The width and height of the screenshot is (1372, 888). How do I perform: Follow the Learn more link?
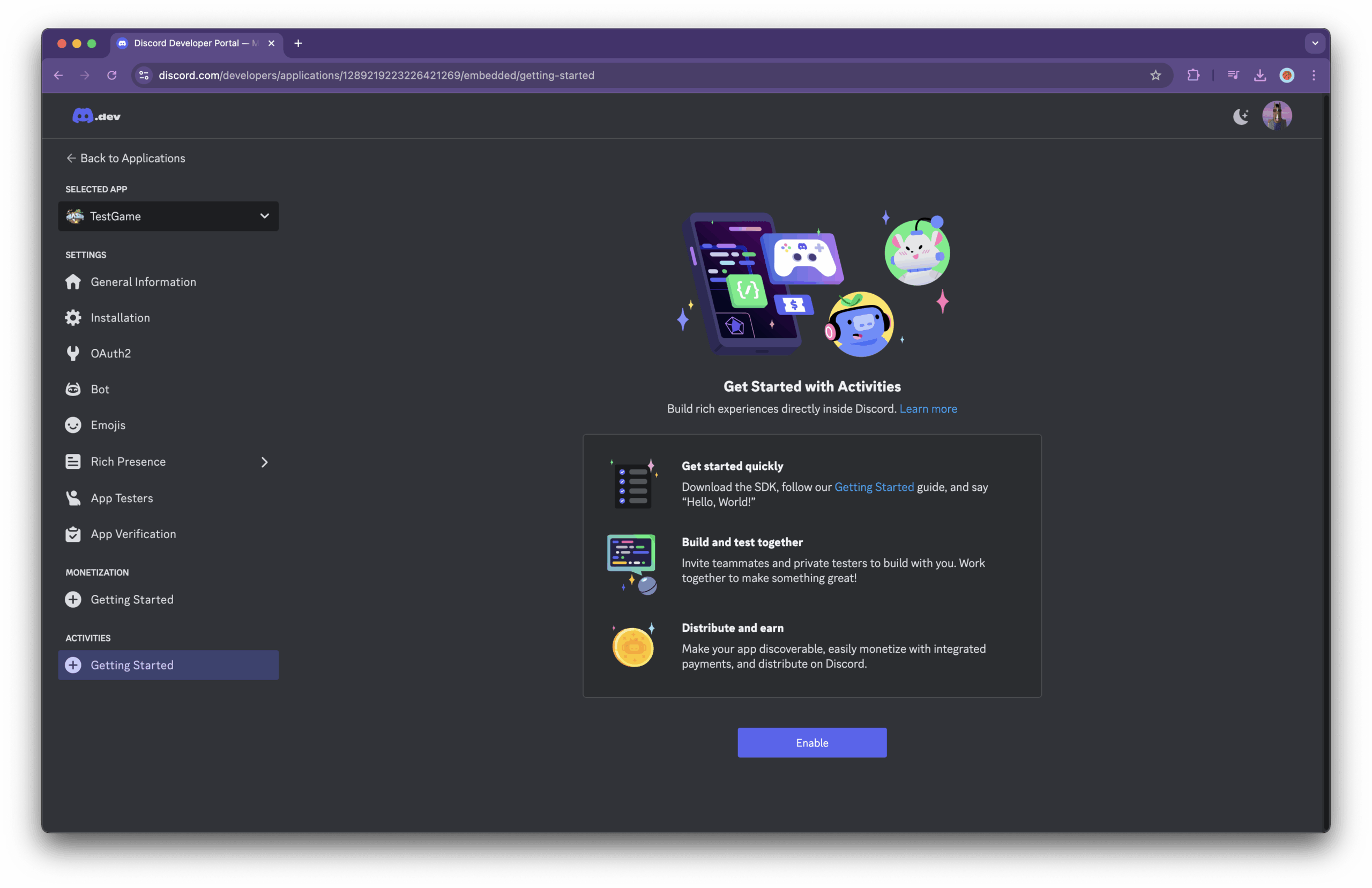point(928,409)
